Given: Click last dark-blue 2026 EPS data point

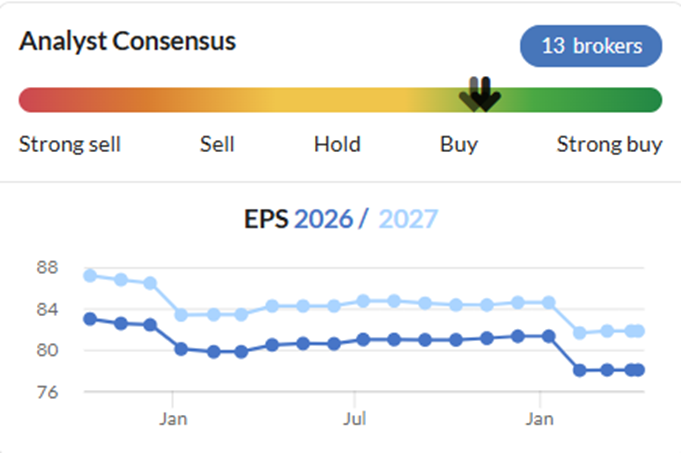Looking at the screenshot, I should [x=638, y=370].
